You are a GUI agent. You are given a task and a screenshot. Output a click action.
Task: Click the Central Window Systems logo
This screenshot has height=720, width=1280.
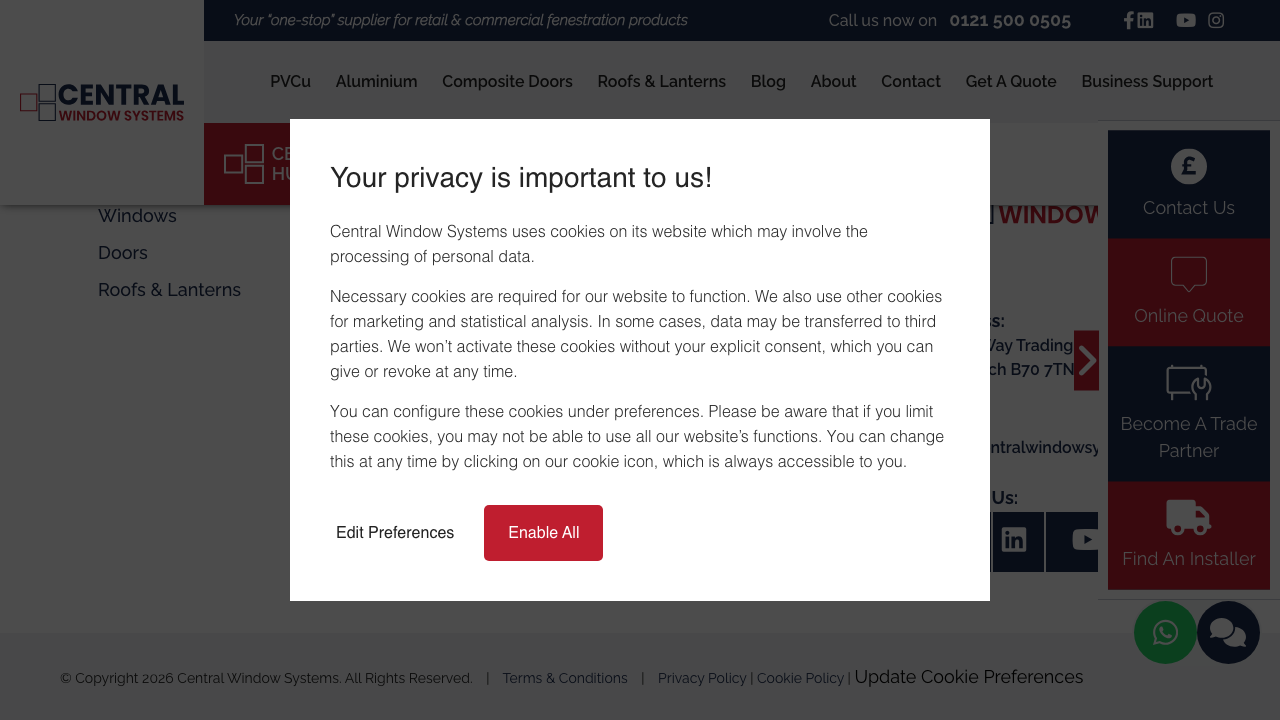[x=102, y=102]
